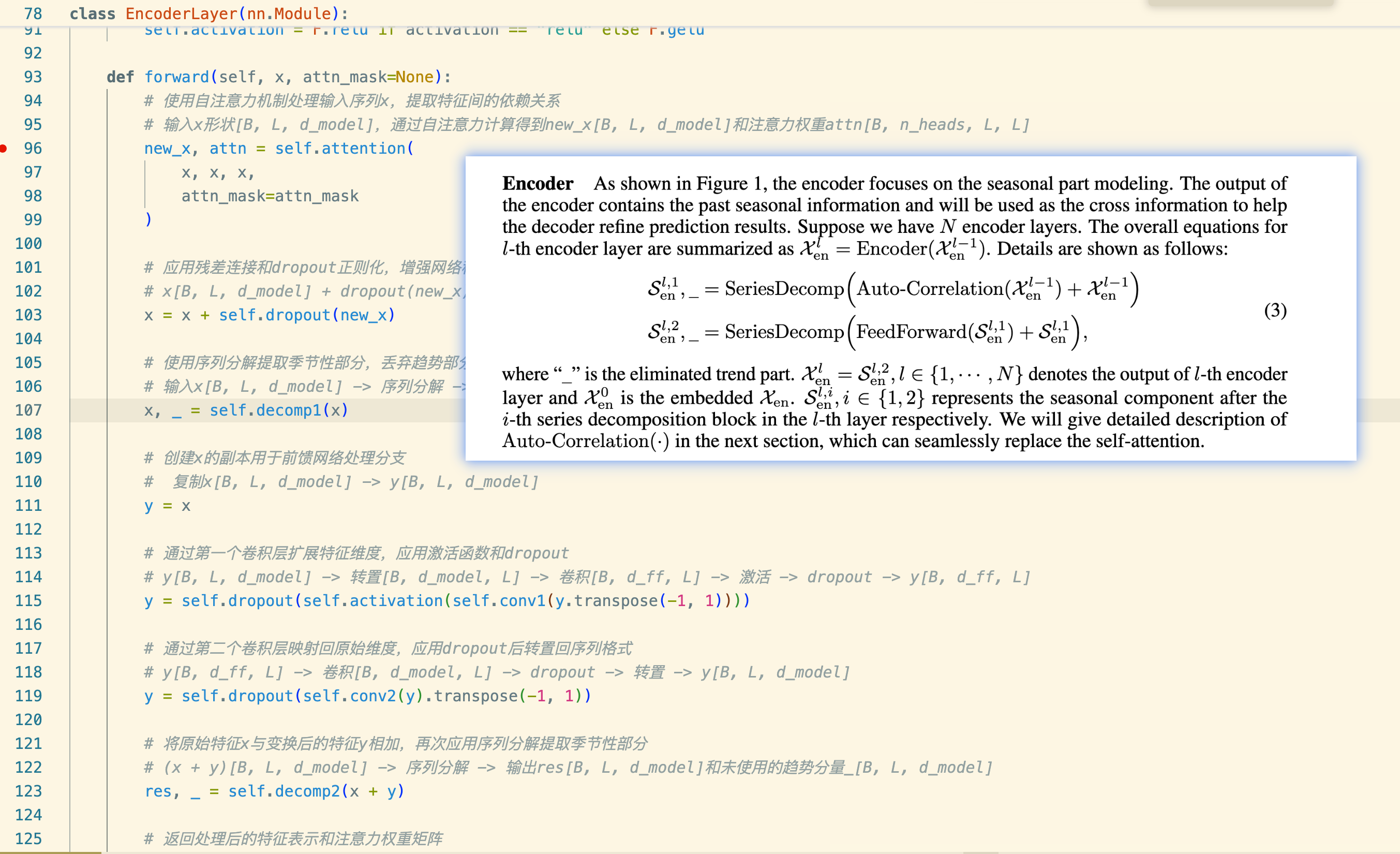
Task: Click equation number (3) in the overlay
Action: 1274,311
